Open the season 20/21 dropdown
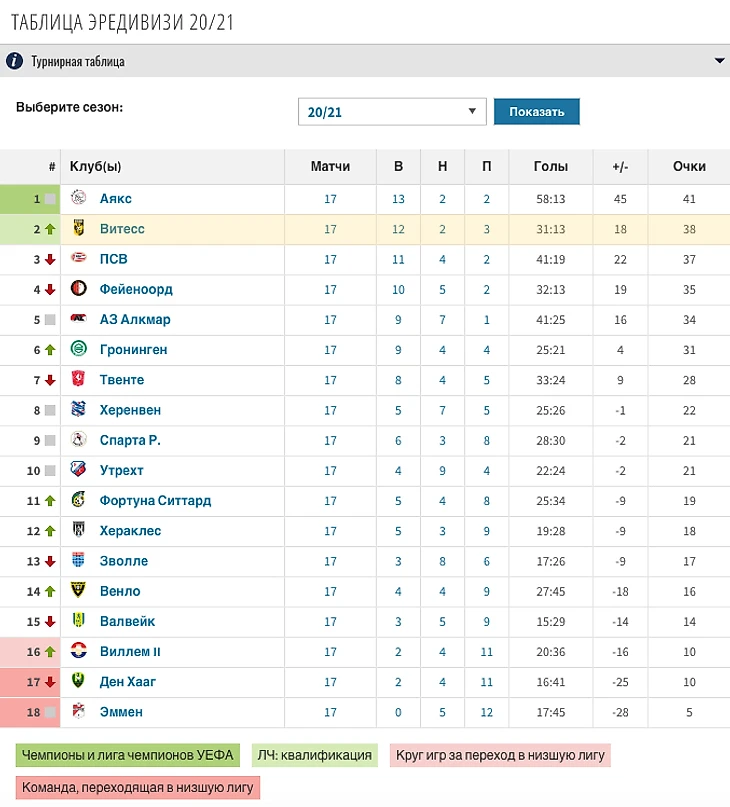730x807 pixels. click(x=392, y=112)
